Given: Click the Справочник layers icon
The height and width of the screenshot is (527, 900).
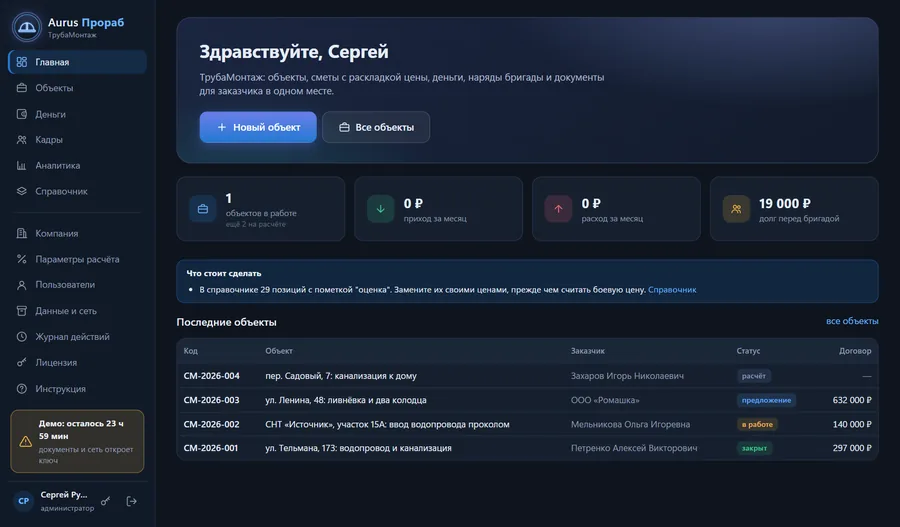Looking at the screenshot, I should coord(22,191).
